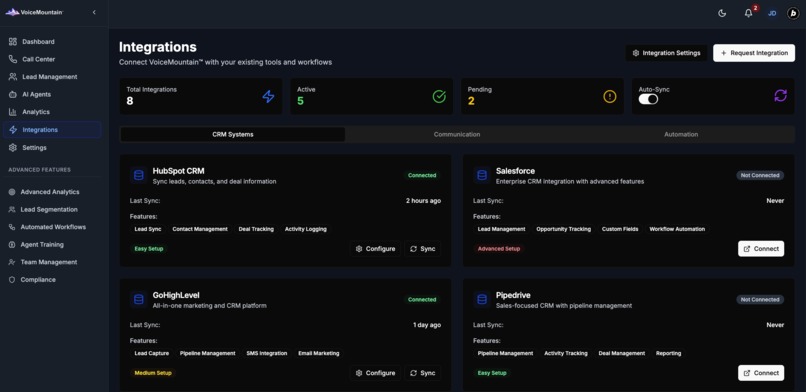Viewport: 806px width, 392px height.
Task: Click the Integration Settings button
Action: tap(666, 53)
